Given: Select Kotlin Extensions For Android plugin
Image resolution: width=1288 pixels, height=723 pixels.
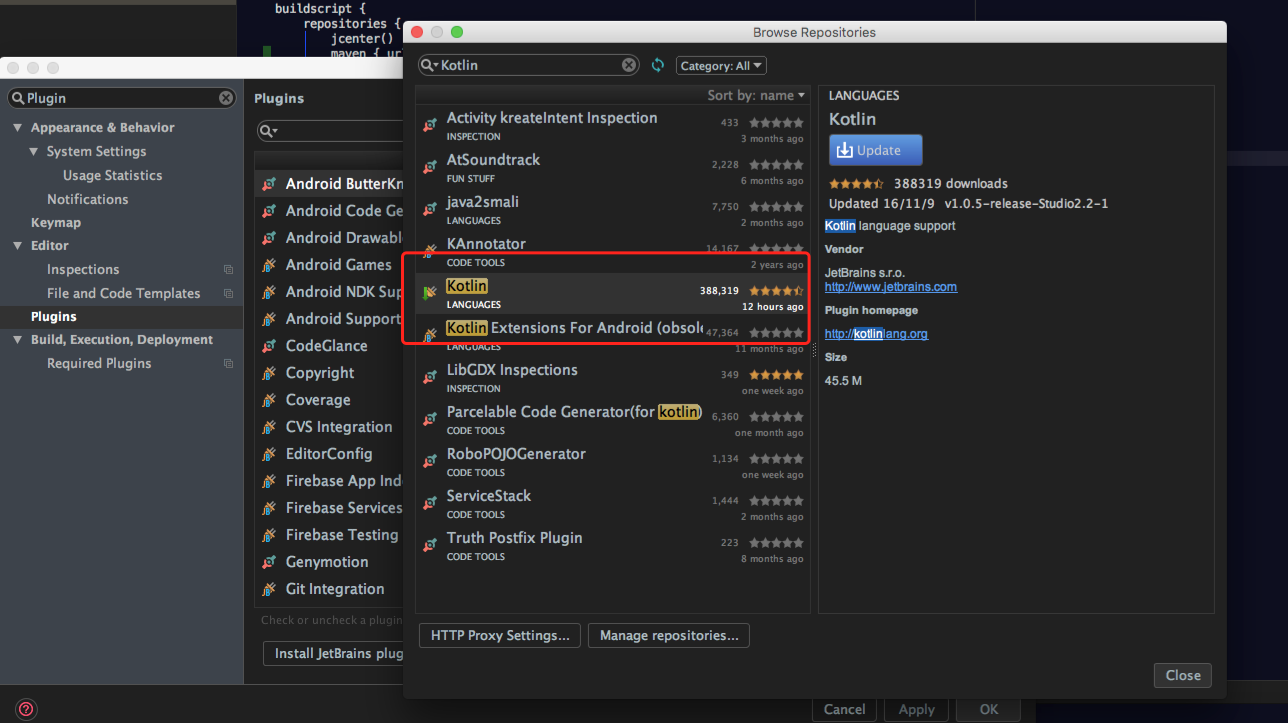Looking at the screenshot, I should pos(613,335).
